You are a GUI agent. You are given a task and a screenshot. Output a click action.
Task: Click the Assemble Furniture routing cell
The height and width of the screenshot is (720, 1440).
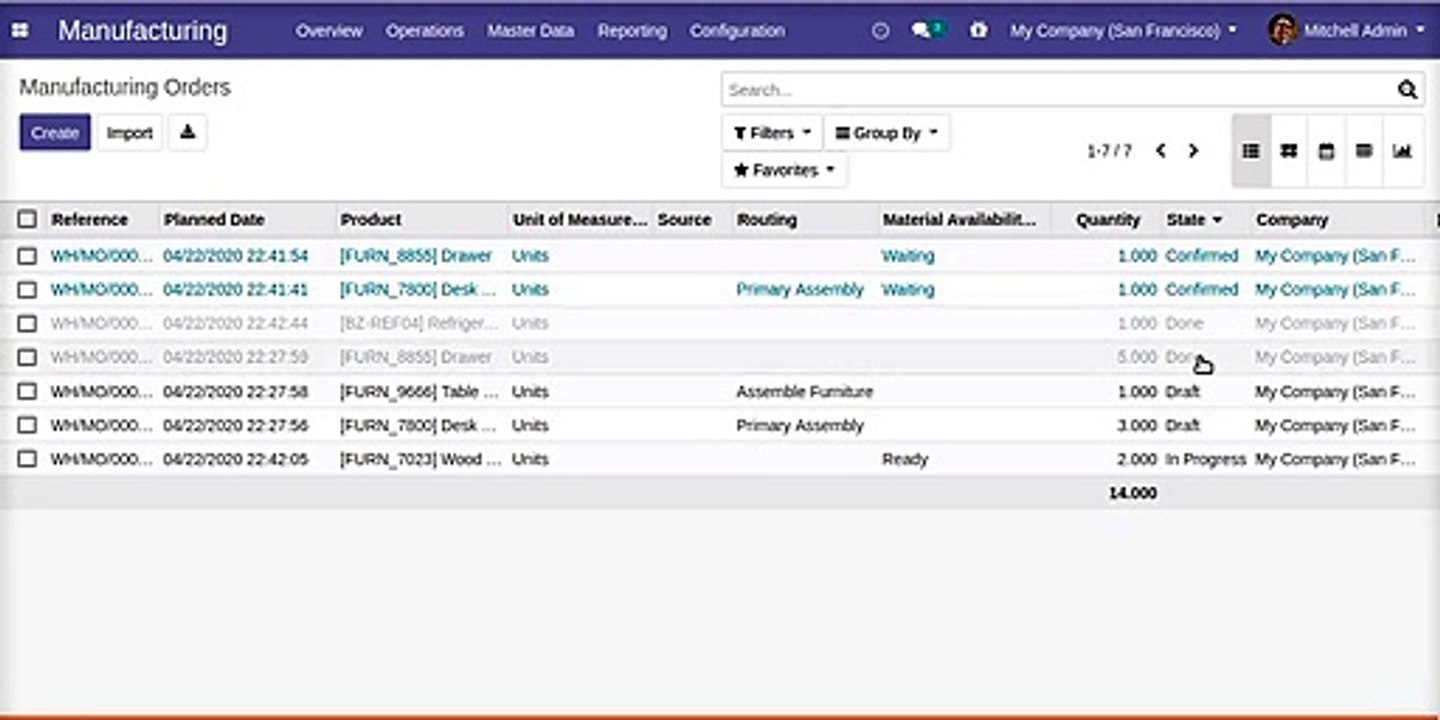pos(805,392)
